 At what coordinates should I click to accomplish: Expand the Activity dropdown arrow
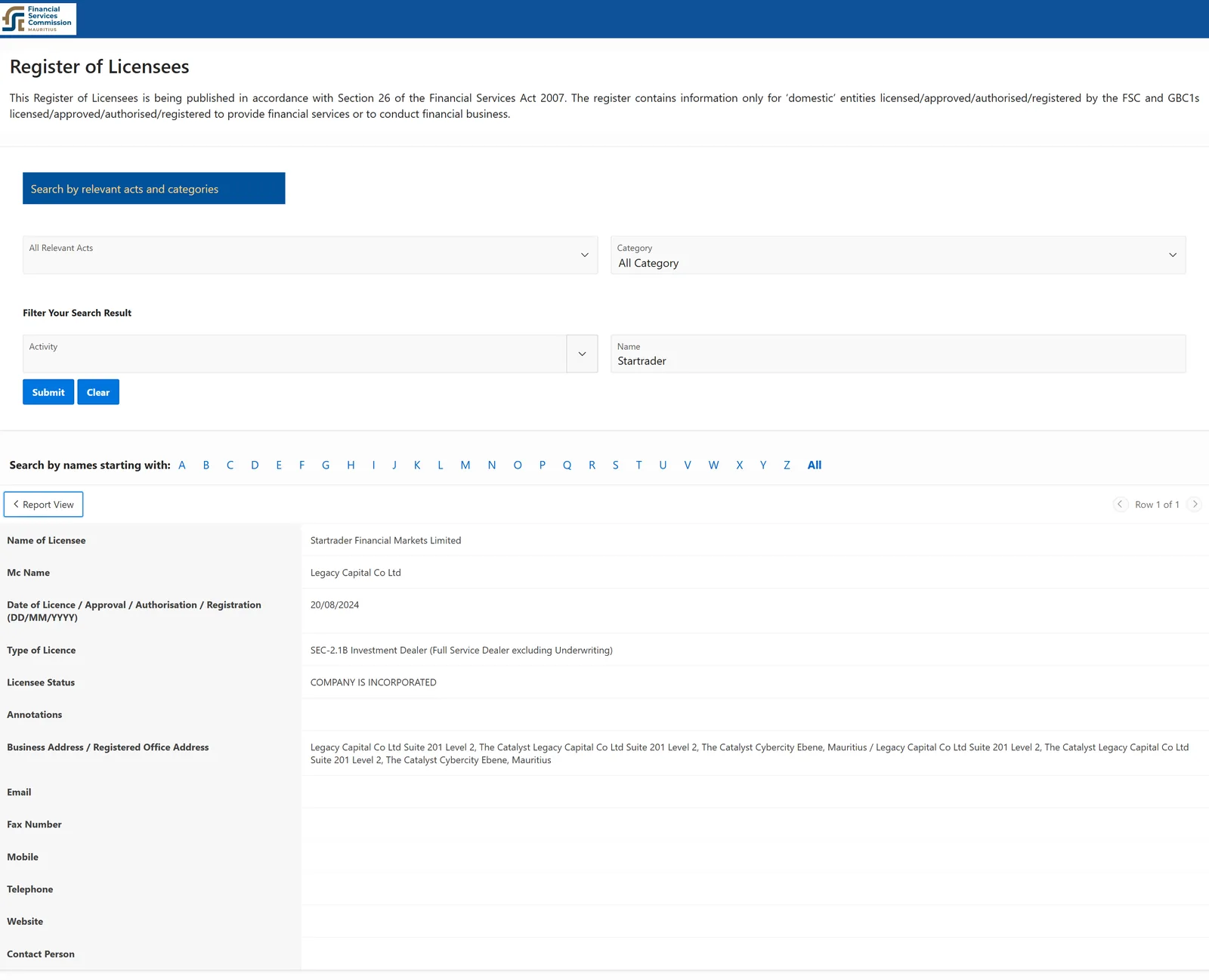pos(583,354)
